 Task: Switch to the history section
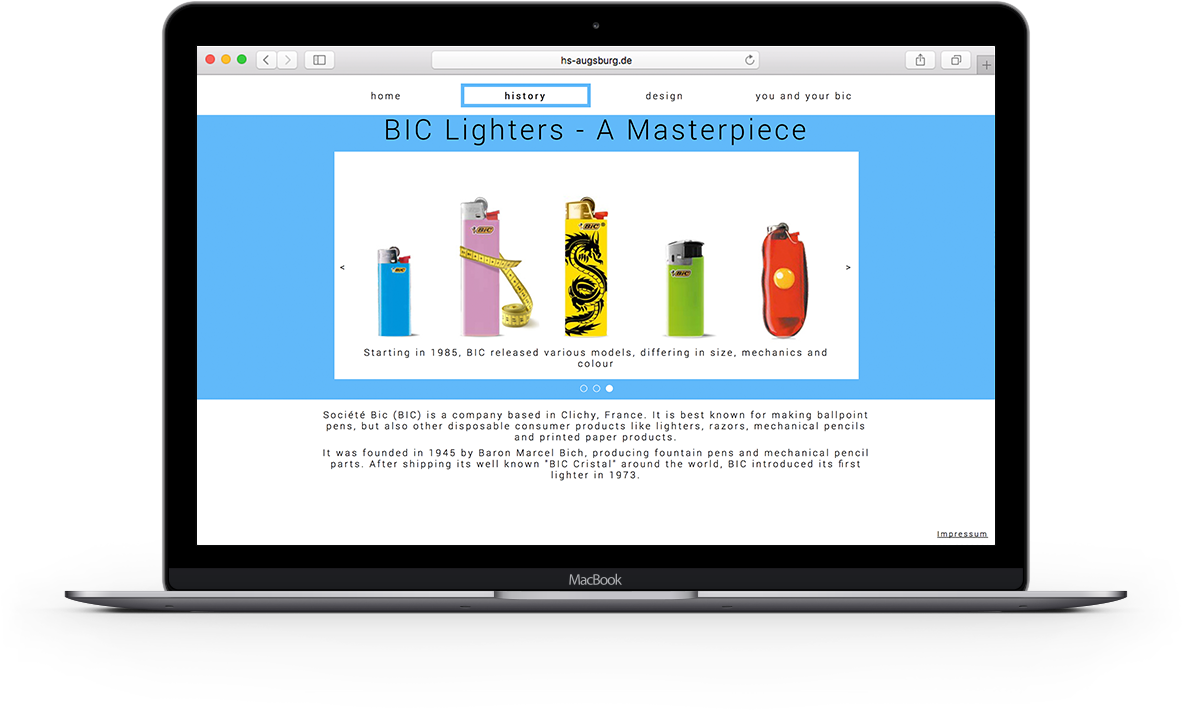coord(525,95)
